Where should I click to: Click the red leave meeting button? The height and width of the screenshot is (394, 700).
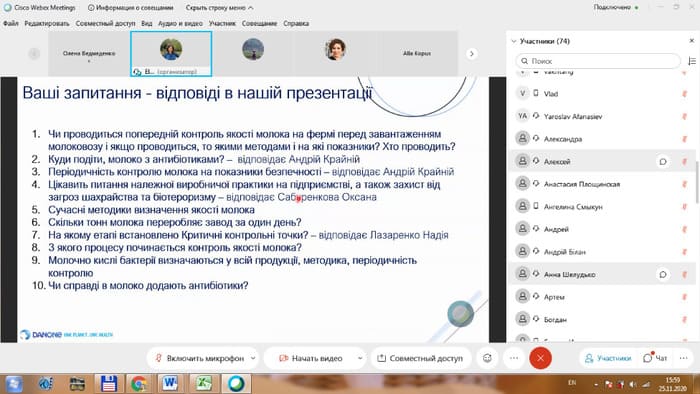tap(540, 358)
